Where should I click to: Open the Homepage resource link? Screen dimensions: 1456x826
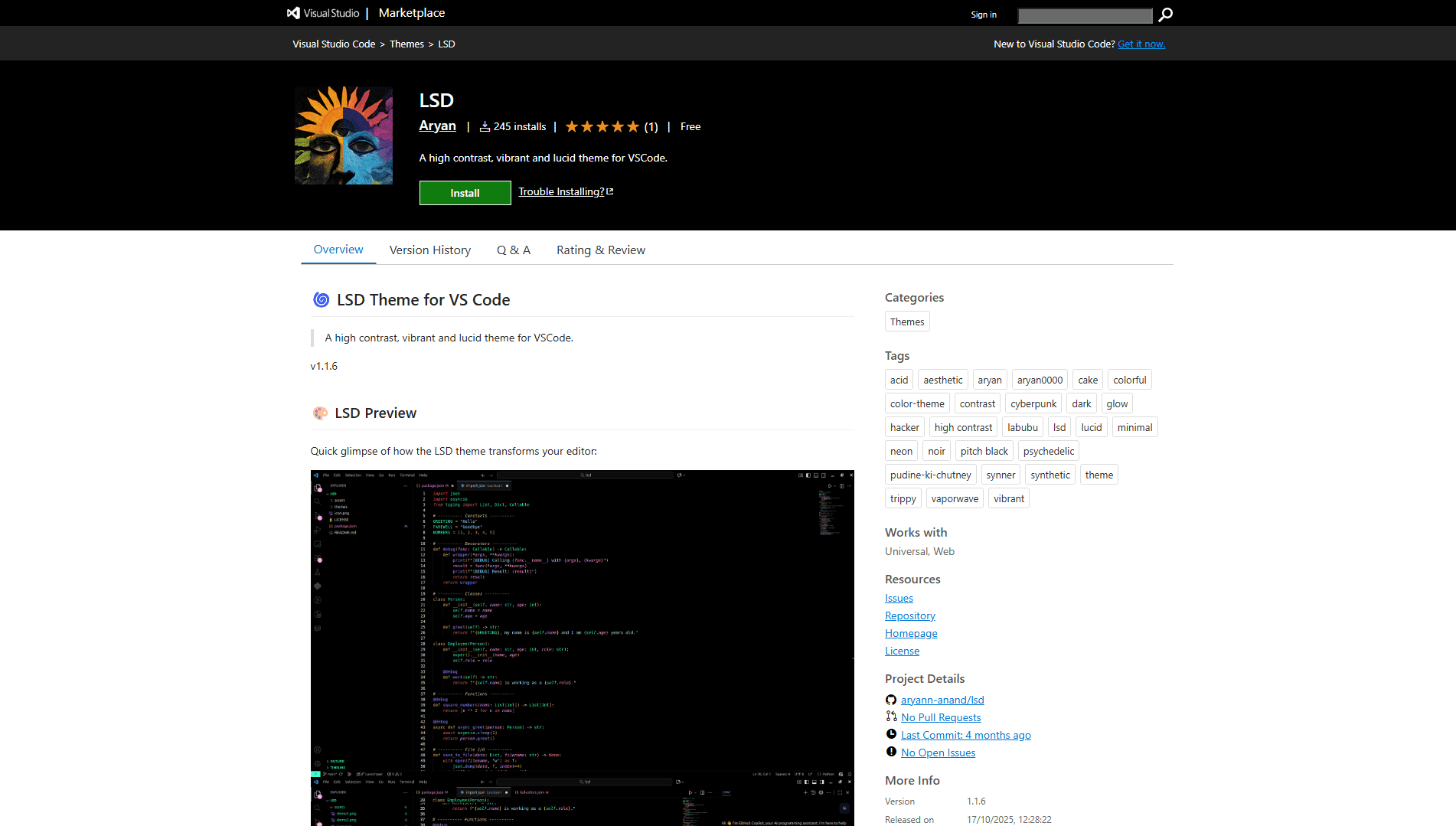[x=911, y=633]
